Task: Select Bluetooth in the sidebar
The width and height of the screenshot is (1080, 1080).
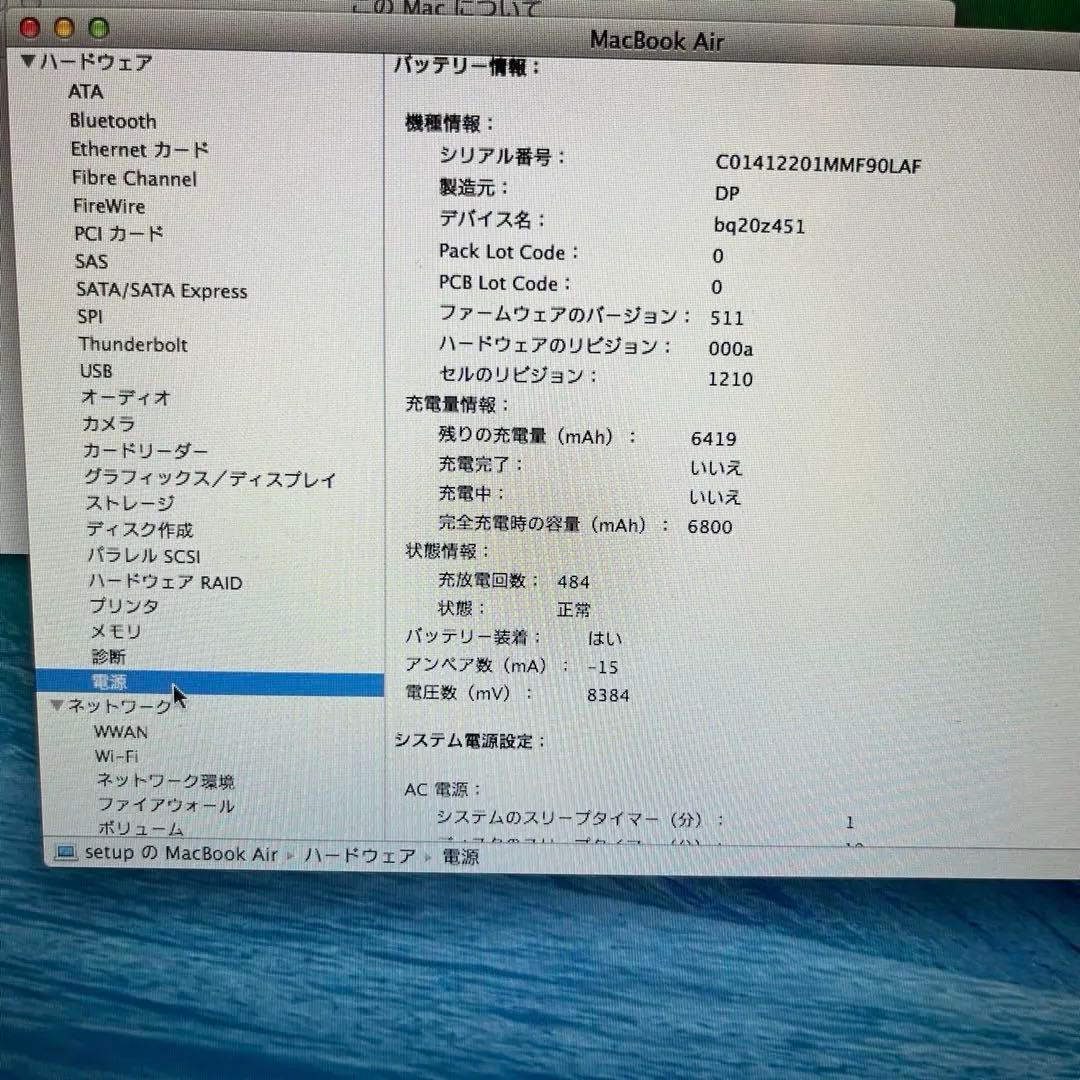Action: click(x=112, y=121)
